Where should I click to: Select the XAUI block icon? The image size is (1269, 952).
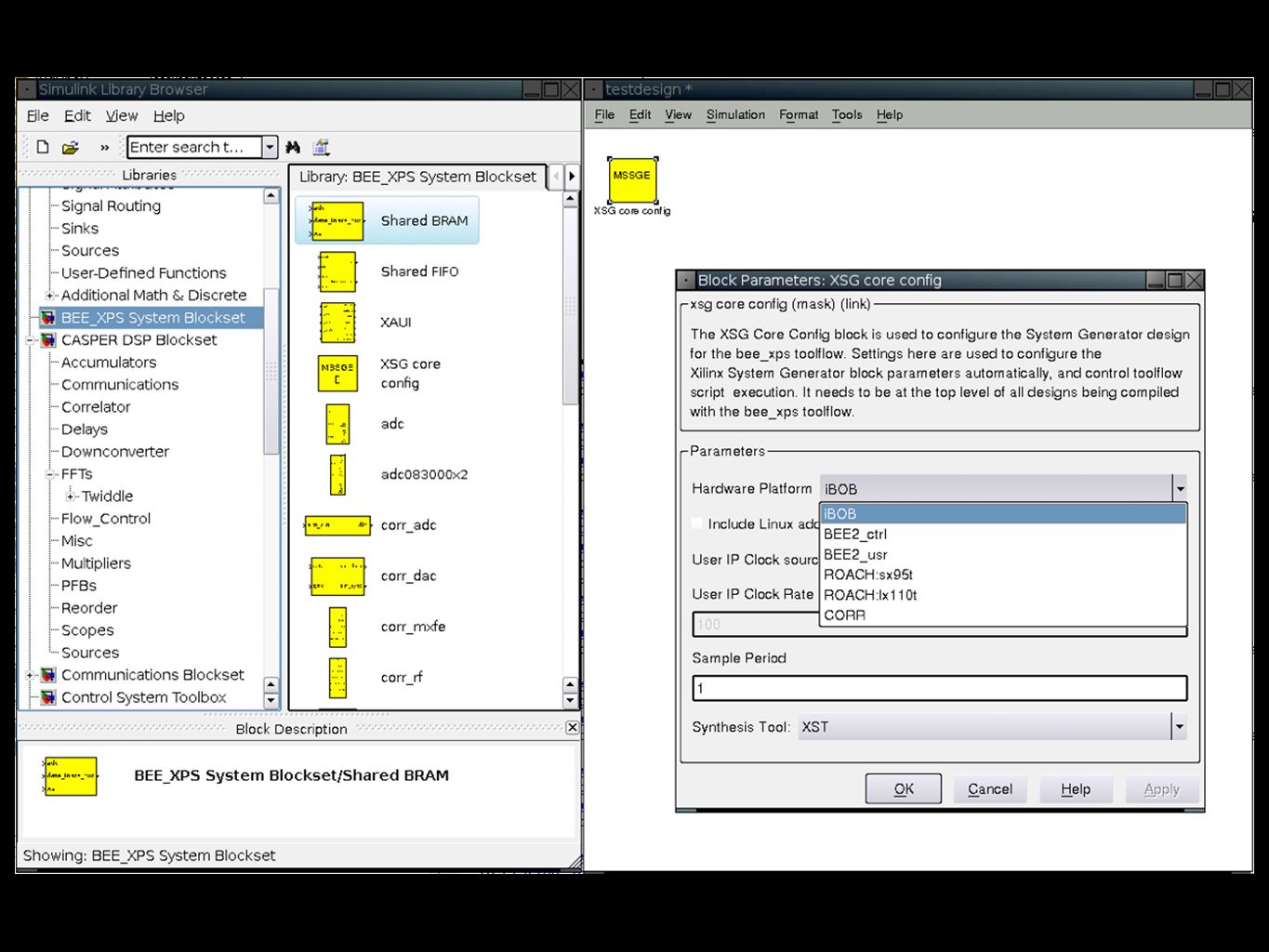click(337, 323)
